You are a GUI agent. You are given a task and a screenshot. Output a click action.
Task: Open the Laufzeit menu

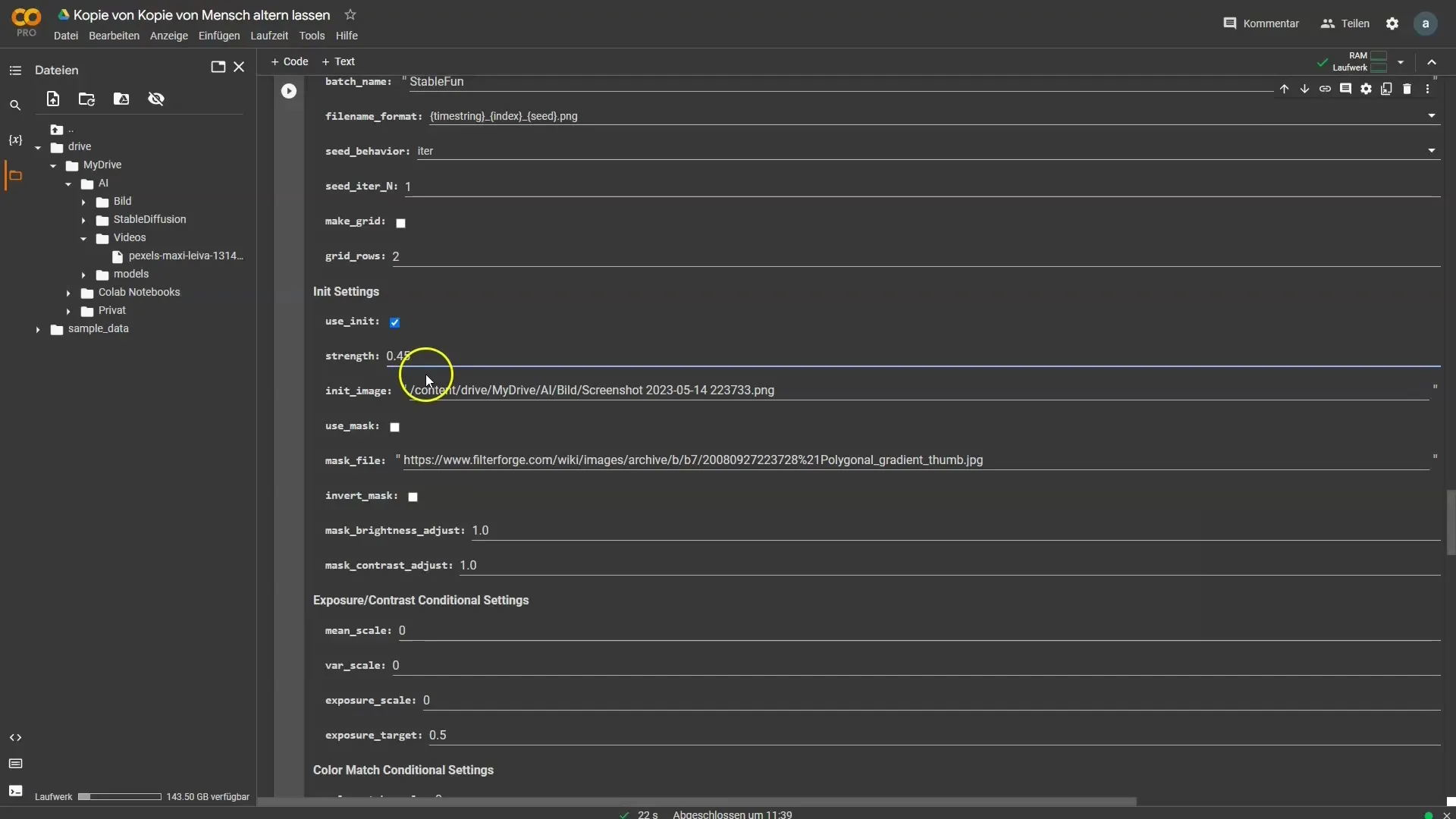click(x=269, y=36)
